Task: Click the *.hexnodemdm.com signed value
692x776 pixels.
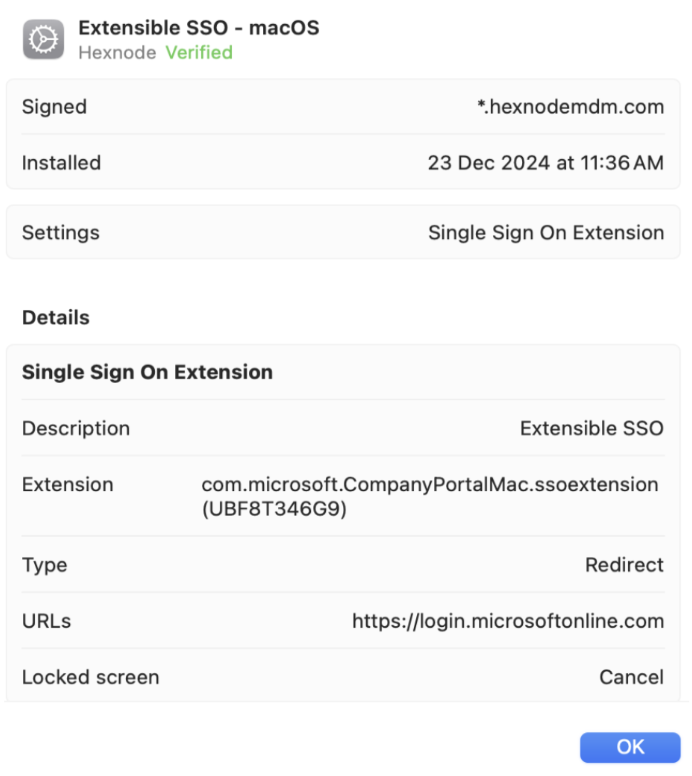Action: click(573, 107)
